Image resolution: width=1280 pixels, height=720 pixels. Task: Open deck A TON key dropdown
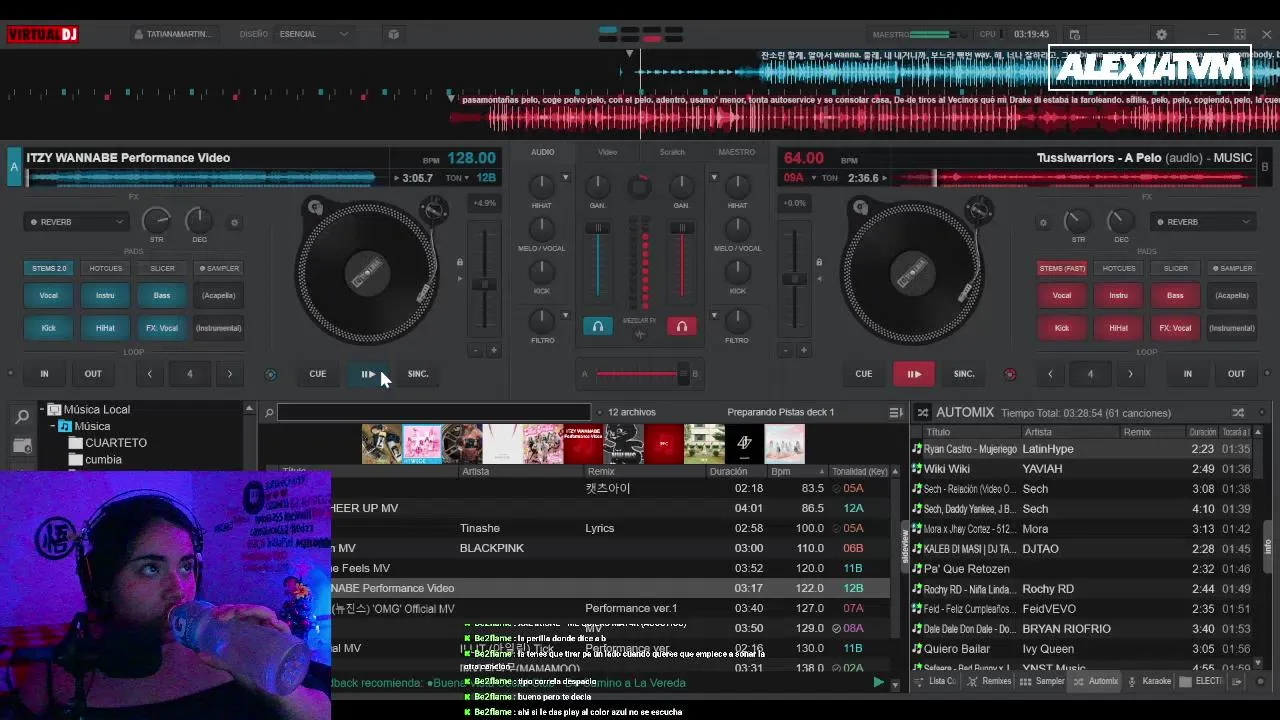[458, 178]
